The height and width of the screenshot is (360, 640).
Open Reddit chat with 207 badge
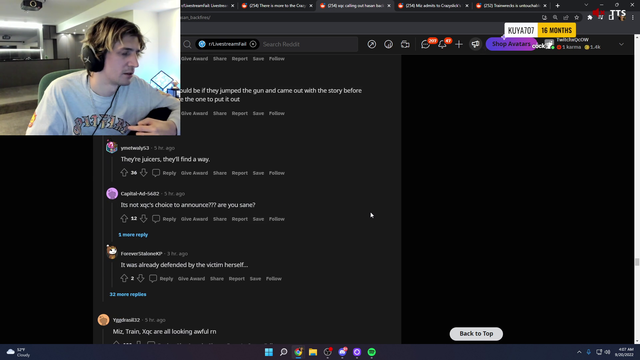425,44
